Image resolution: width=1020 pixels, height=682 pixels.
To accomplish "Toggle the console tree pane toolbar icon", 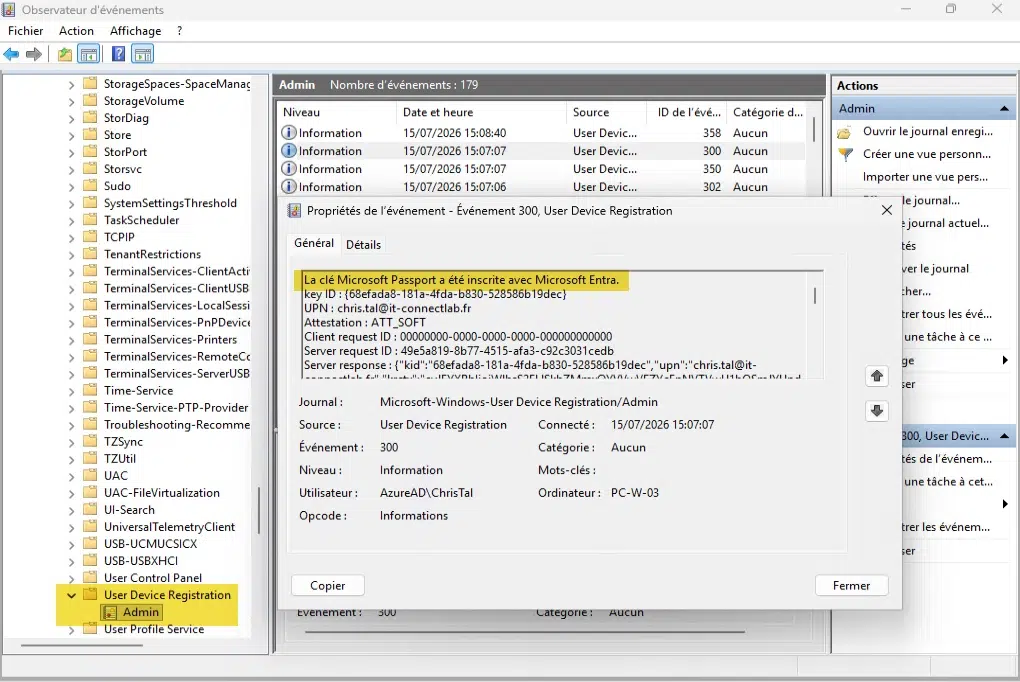I will 88,54.
